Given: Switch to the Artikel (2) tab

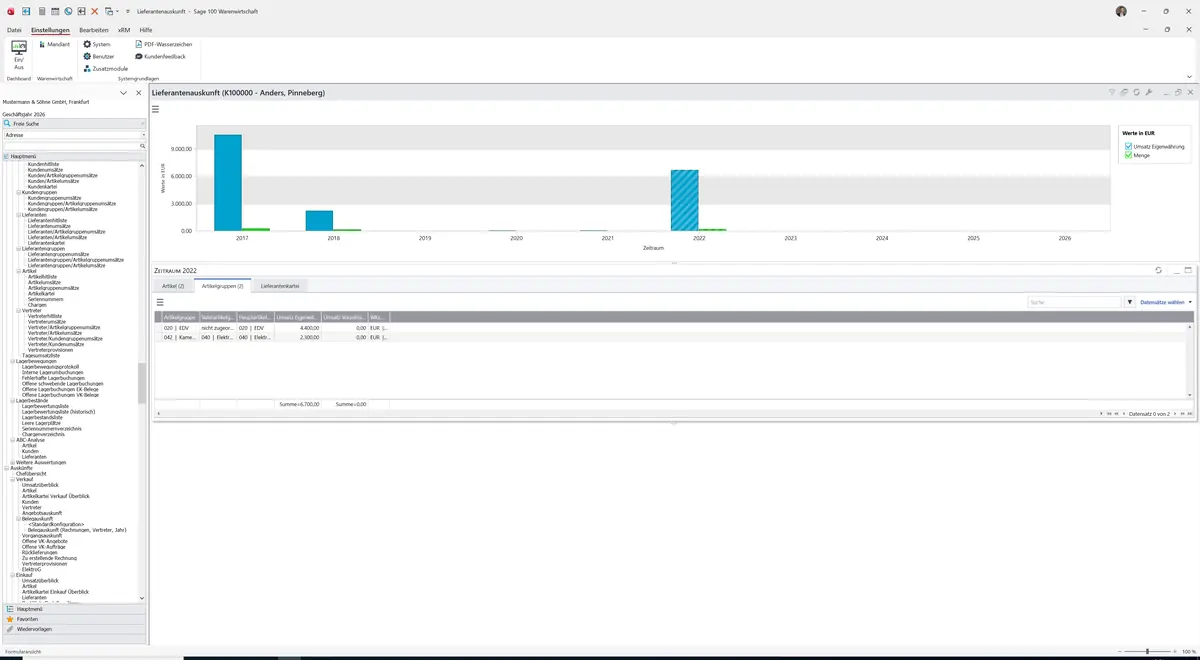Looking at the screenshot, I should [x=174, y=286].
